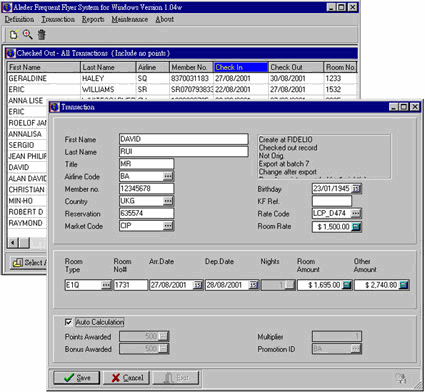The height and width of the screenshot is (392, 425).
Task: Click the Bonus Awarded calculator button
Action: point(163,349)
